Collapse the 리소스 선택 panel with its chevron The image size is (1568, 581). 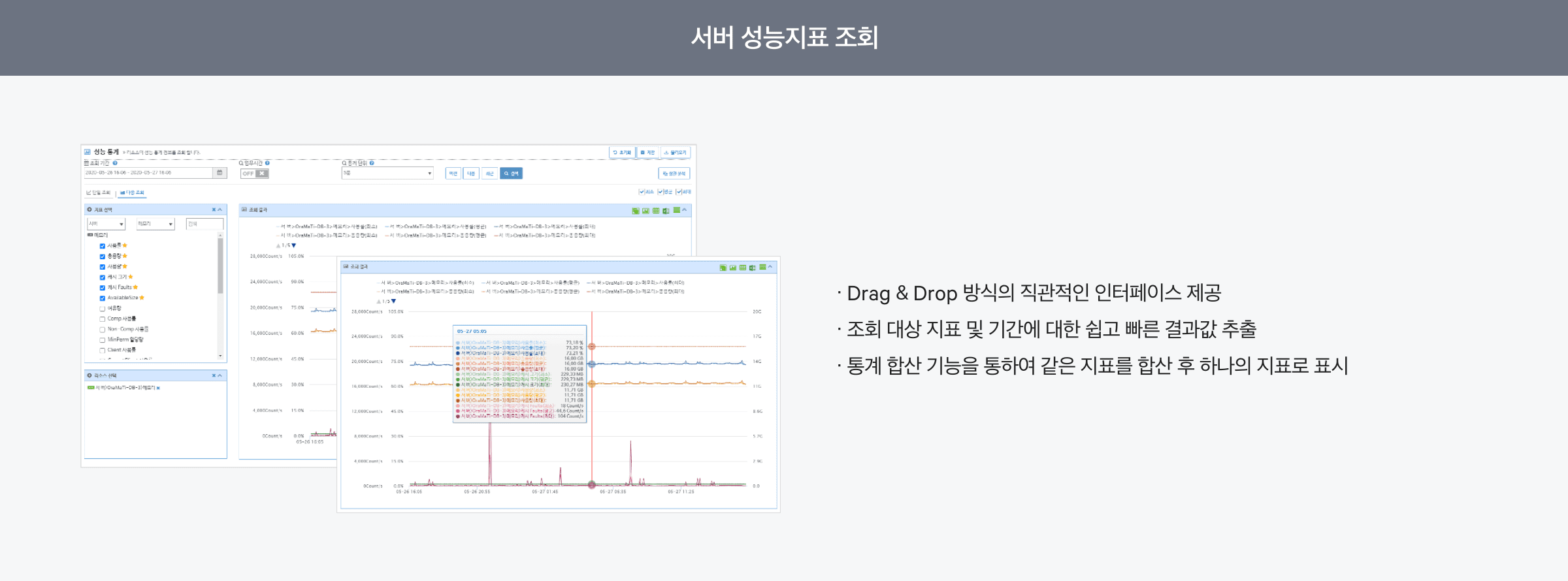(x=220, y=376)
